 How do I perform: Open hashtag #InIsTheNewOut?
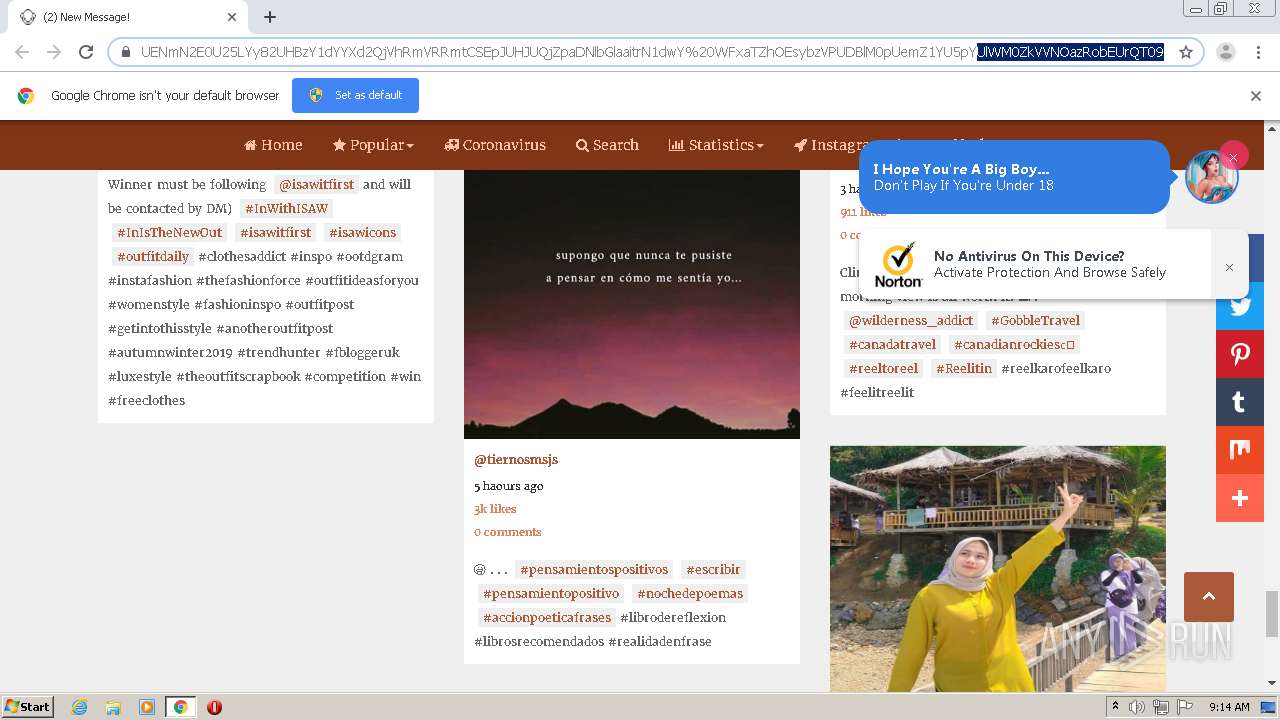click(x=170, y=232)
